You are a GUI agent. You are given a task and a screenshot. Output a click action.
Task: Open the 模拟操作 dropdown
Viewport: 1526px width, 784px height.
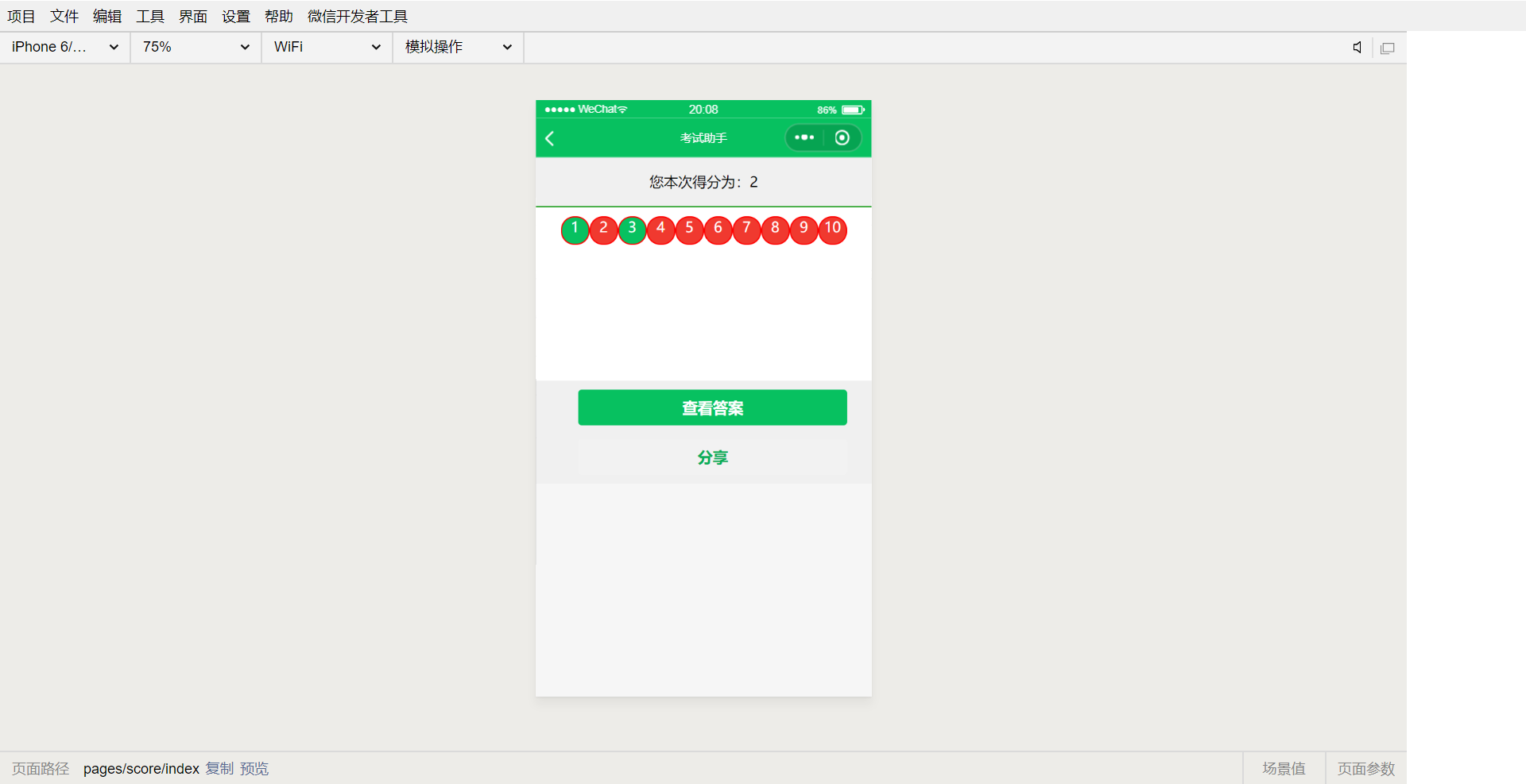point(459,47)
